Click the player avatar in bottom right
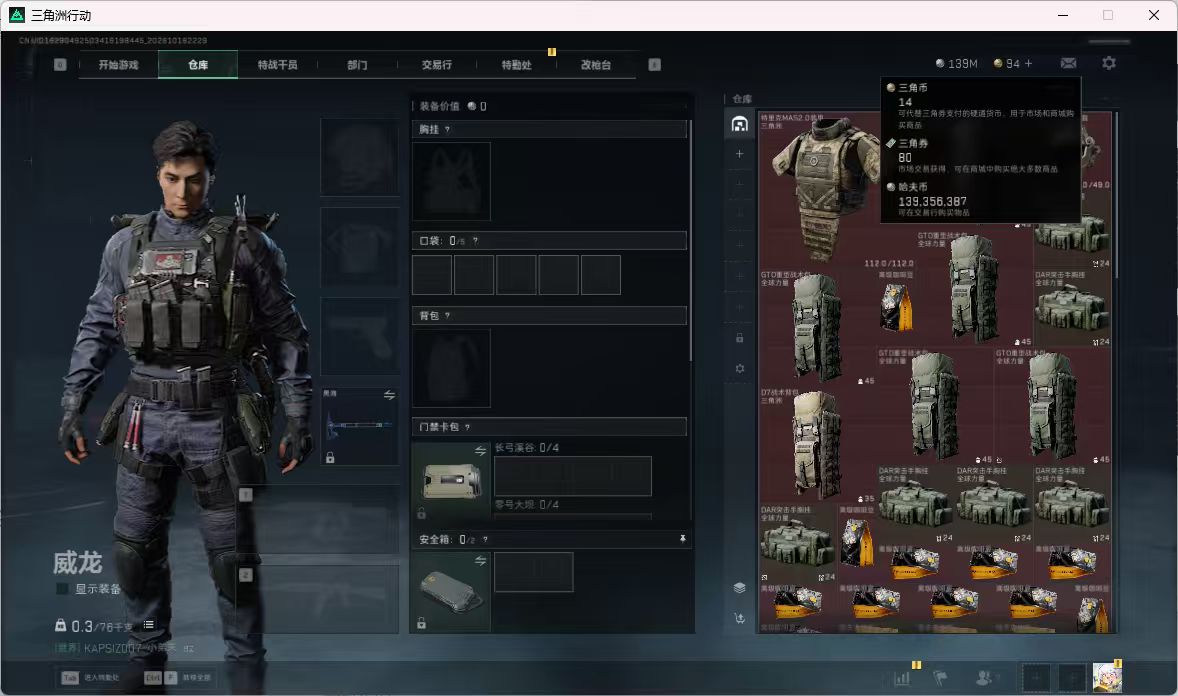The width and height of the screenshot is (1178, 696). coord(1107,677)
